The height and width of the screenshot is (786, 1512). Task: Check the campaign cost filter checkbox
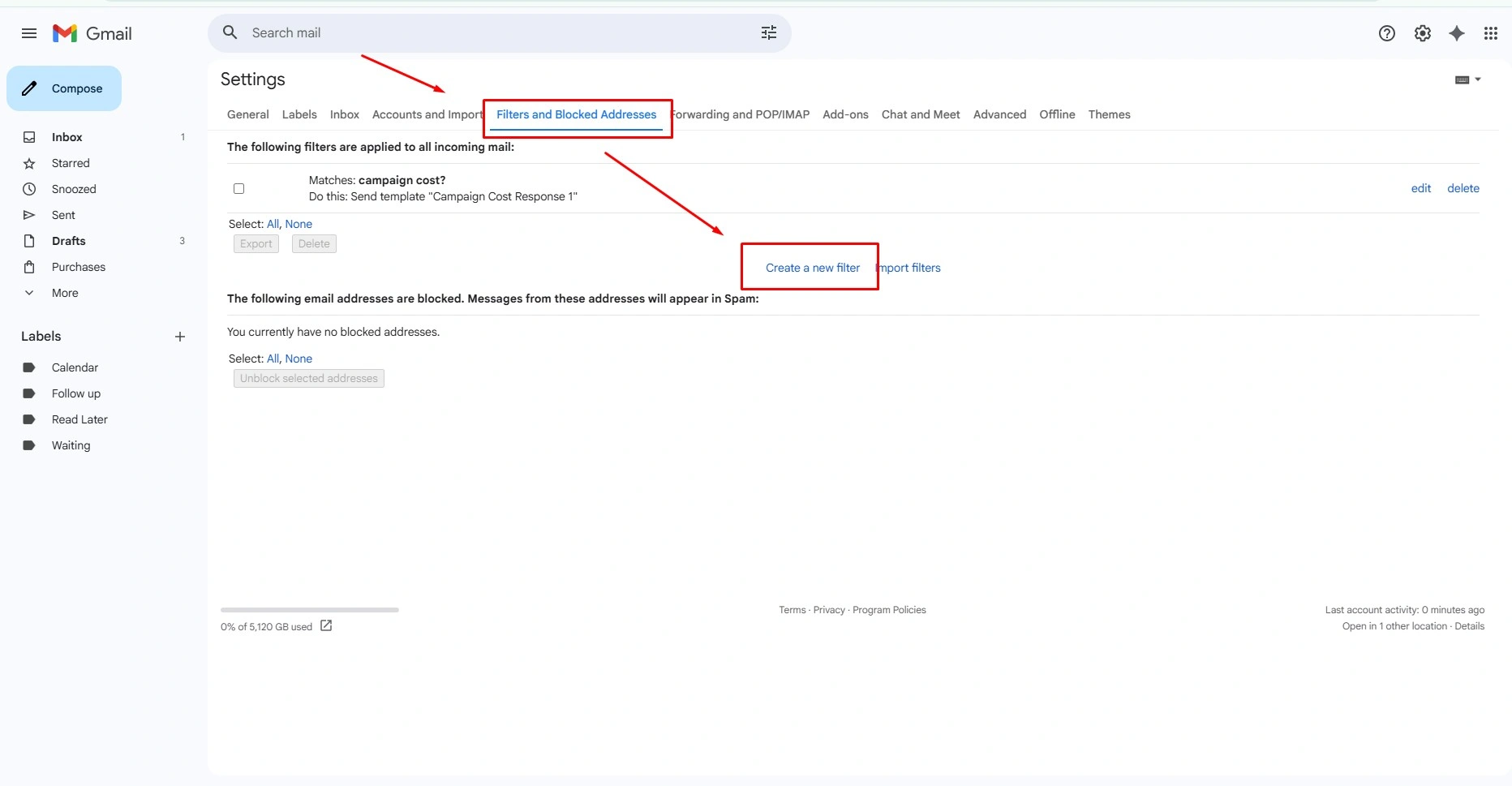pyautogui.click(x=238, y=188)
